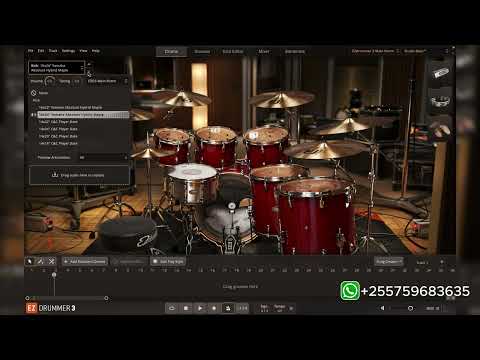Click the timeline playhead marker
This screenshot has width=480, height=360.
pos(54,275)
